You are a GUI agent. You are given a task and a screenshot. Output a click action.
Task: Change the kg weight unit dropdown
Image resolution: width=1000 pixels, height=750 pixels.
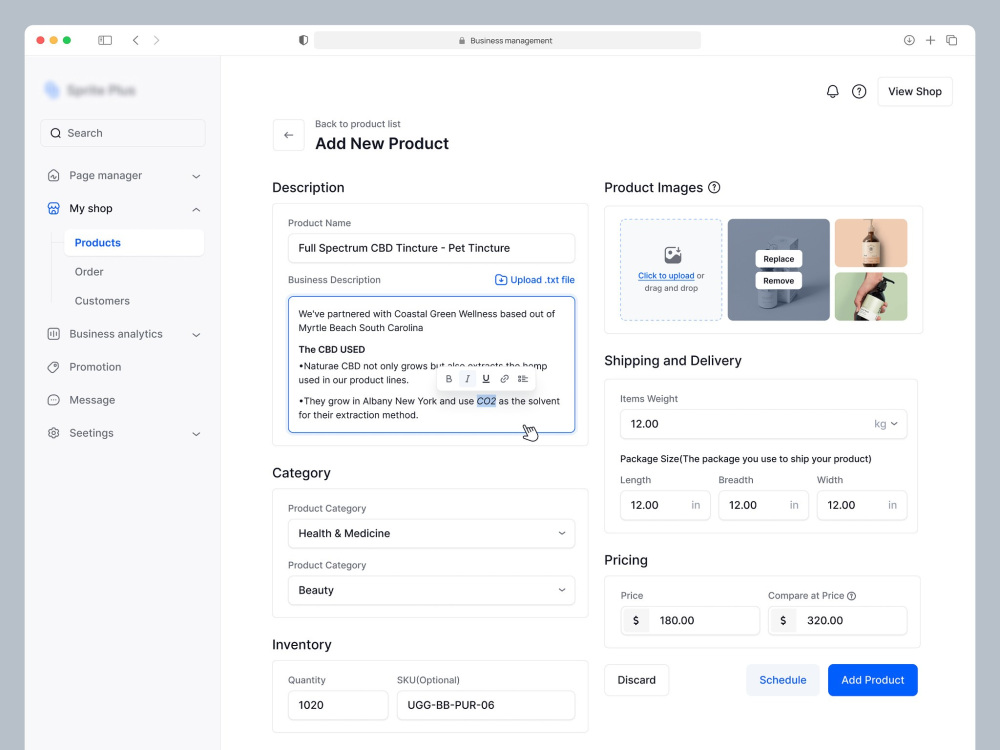coord(885,424)
